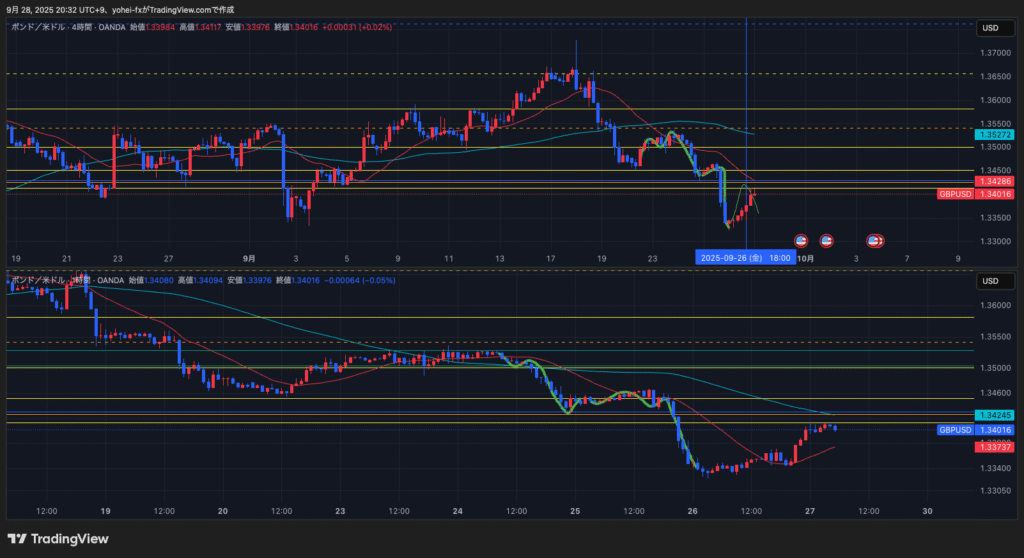Select the red GBPUSD symbol tag on upper chart
Image resolution: width=1024 pixels, height=558 pixels.
point(957,194)
